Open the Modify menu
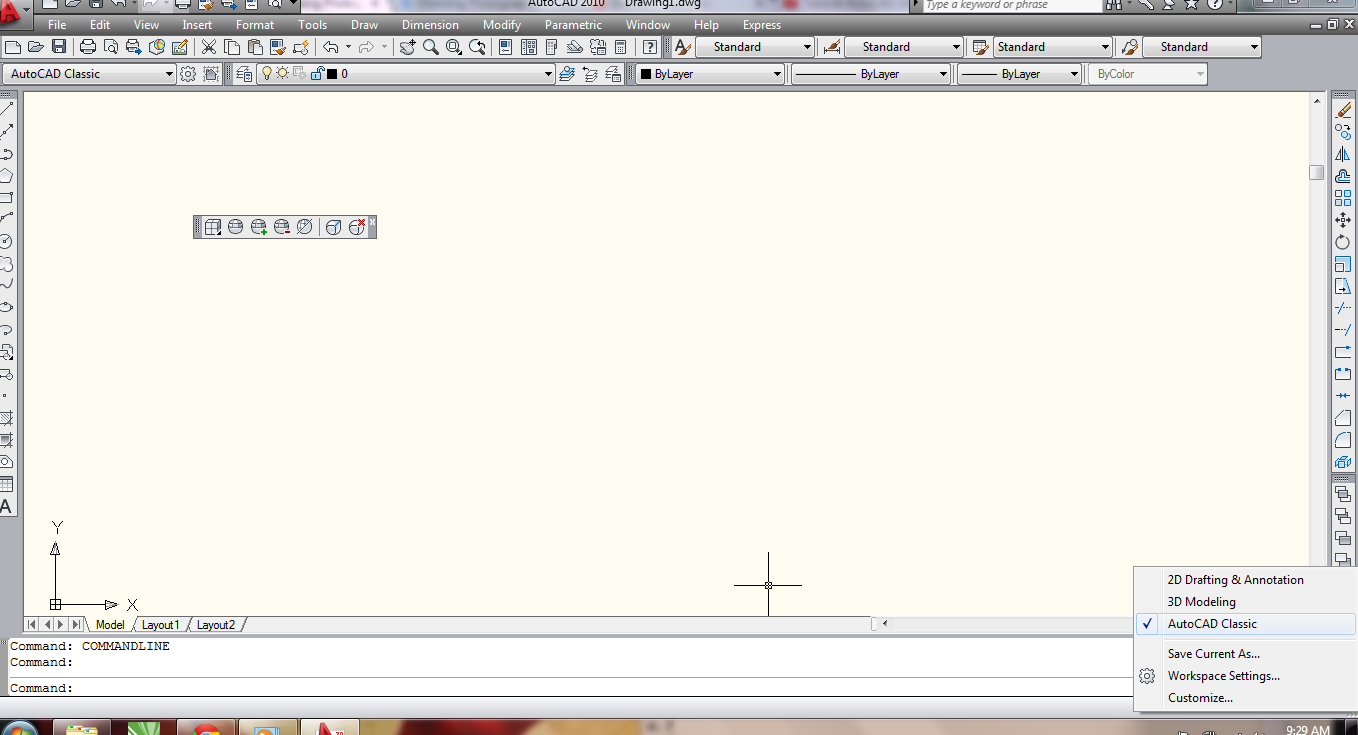Viewport: 1358px width, 735px height. click(502, 25)
